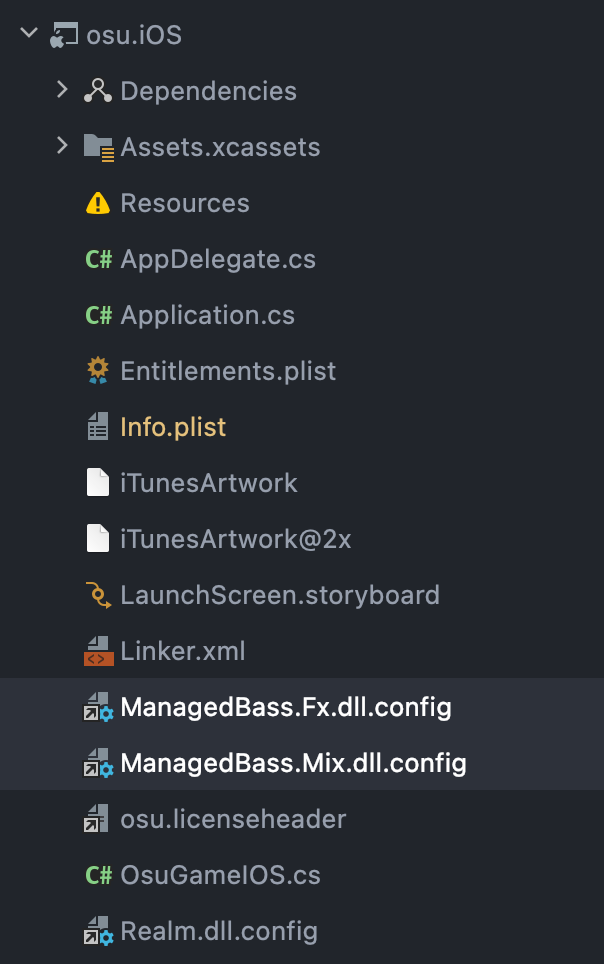Select the Application.cs file
Screen dimensions: 604x964
click(x=208, y=315)
